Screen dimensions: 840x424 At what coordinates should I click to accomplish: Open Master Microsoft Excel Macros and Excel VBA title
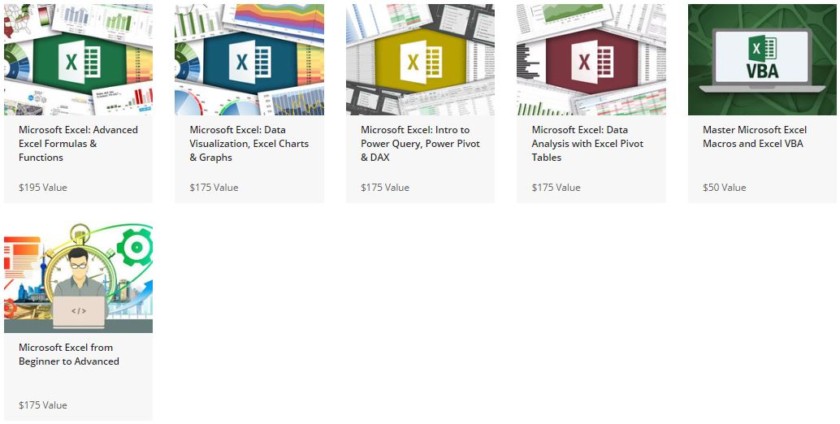click(x=754, y=136)
